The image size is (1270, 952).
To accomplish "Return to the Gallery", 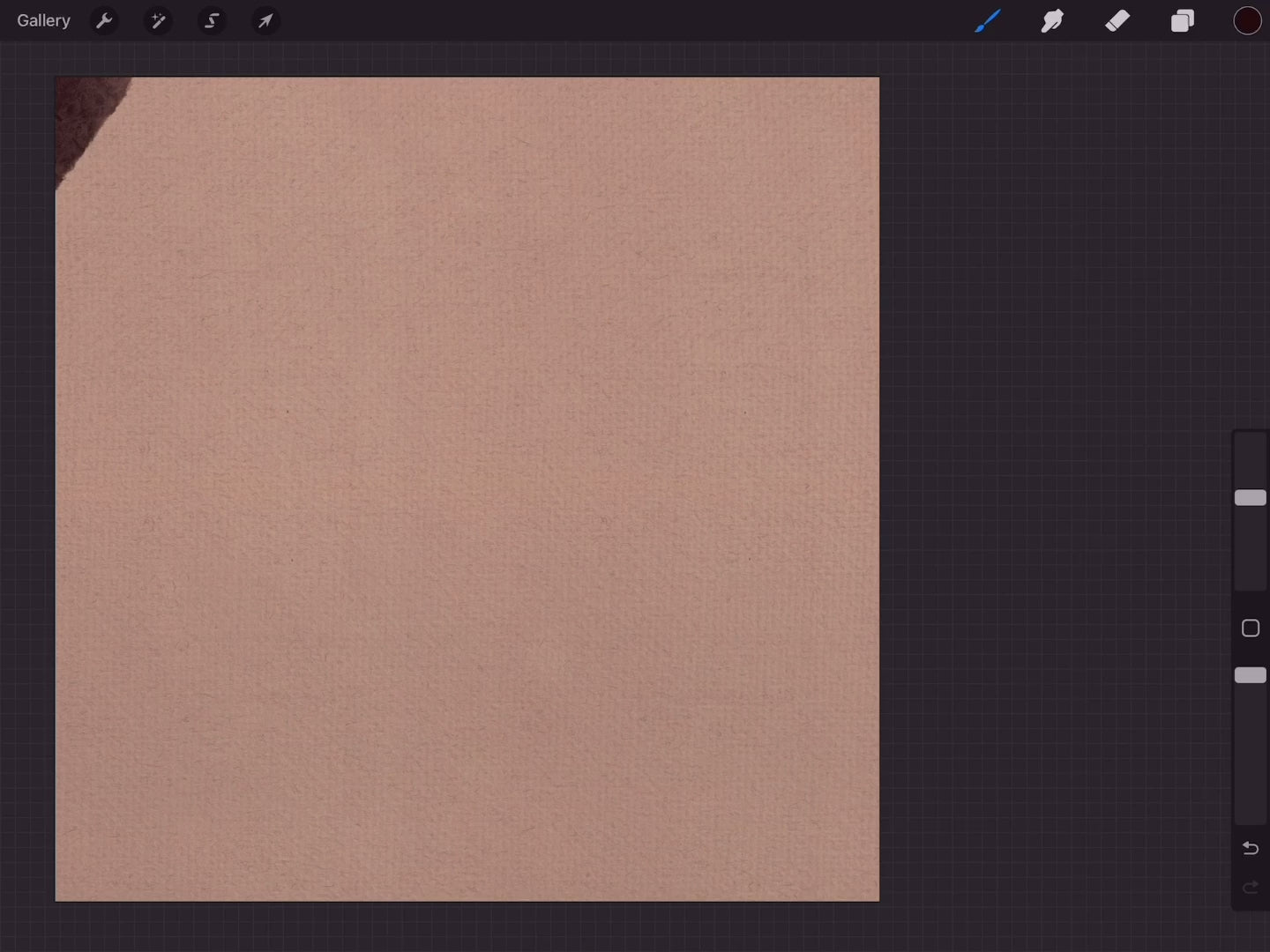I will click(43, 20).
